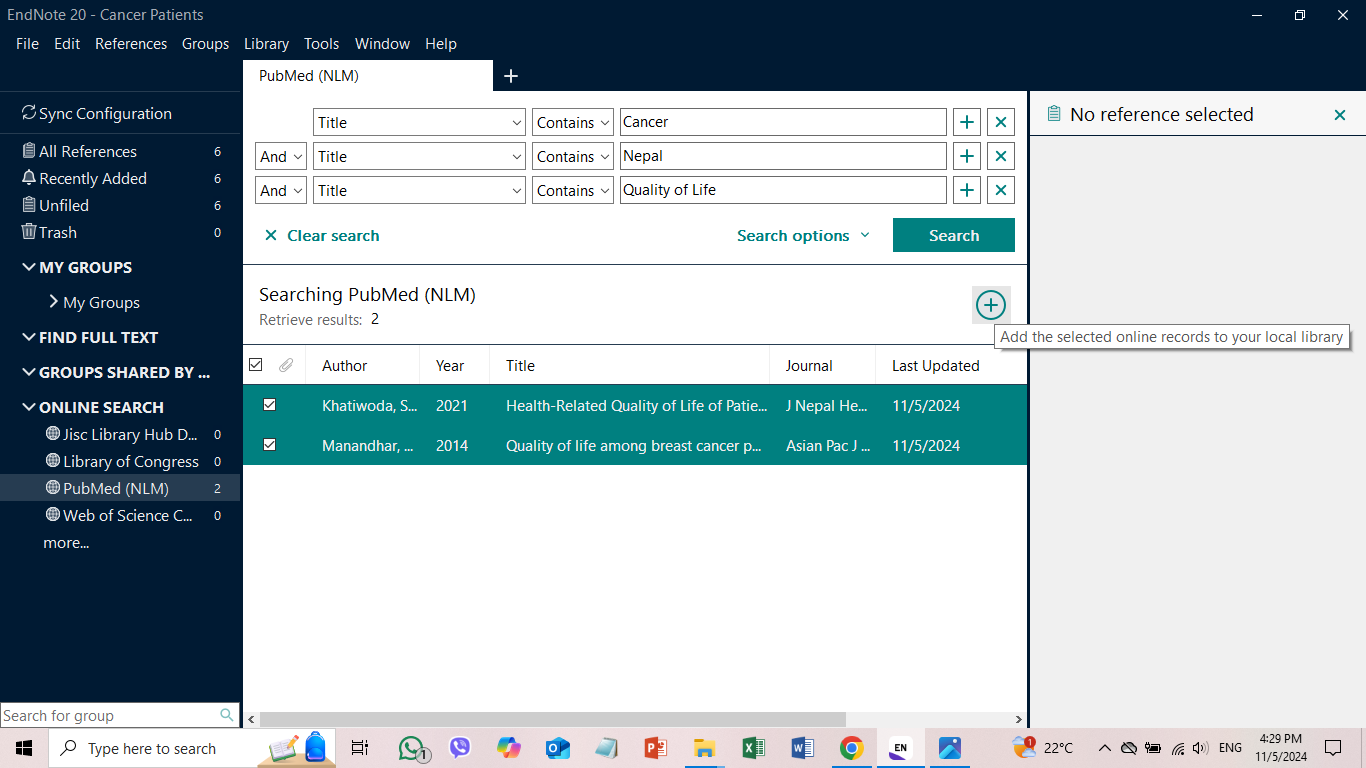1366x768 pixels.
Task: Open Recently Added references
Action: pos(120,178)
